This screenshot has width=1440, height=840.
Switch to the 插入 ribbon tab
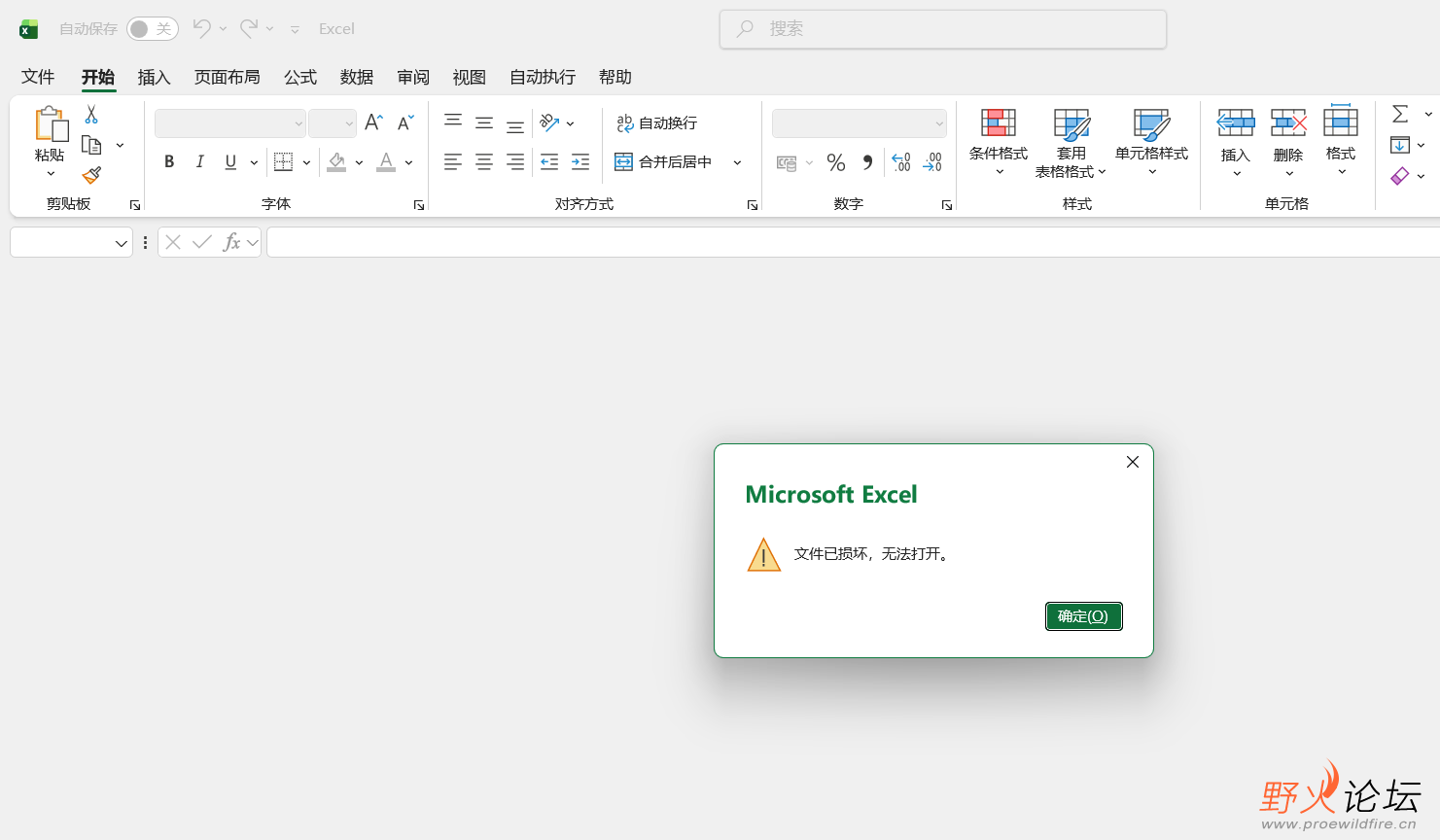coord(155,77)
